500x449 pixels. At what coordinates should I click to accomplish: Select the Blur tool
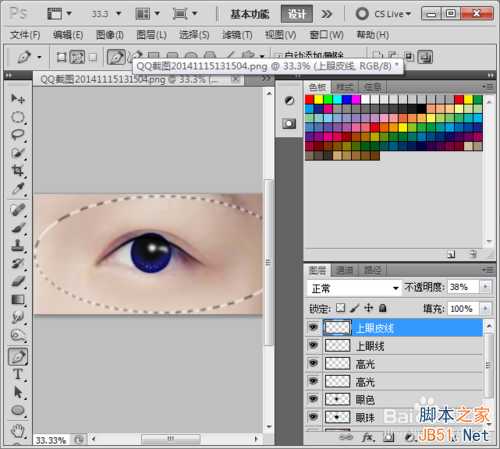(18, 317)
